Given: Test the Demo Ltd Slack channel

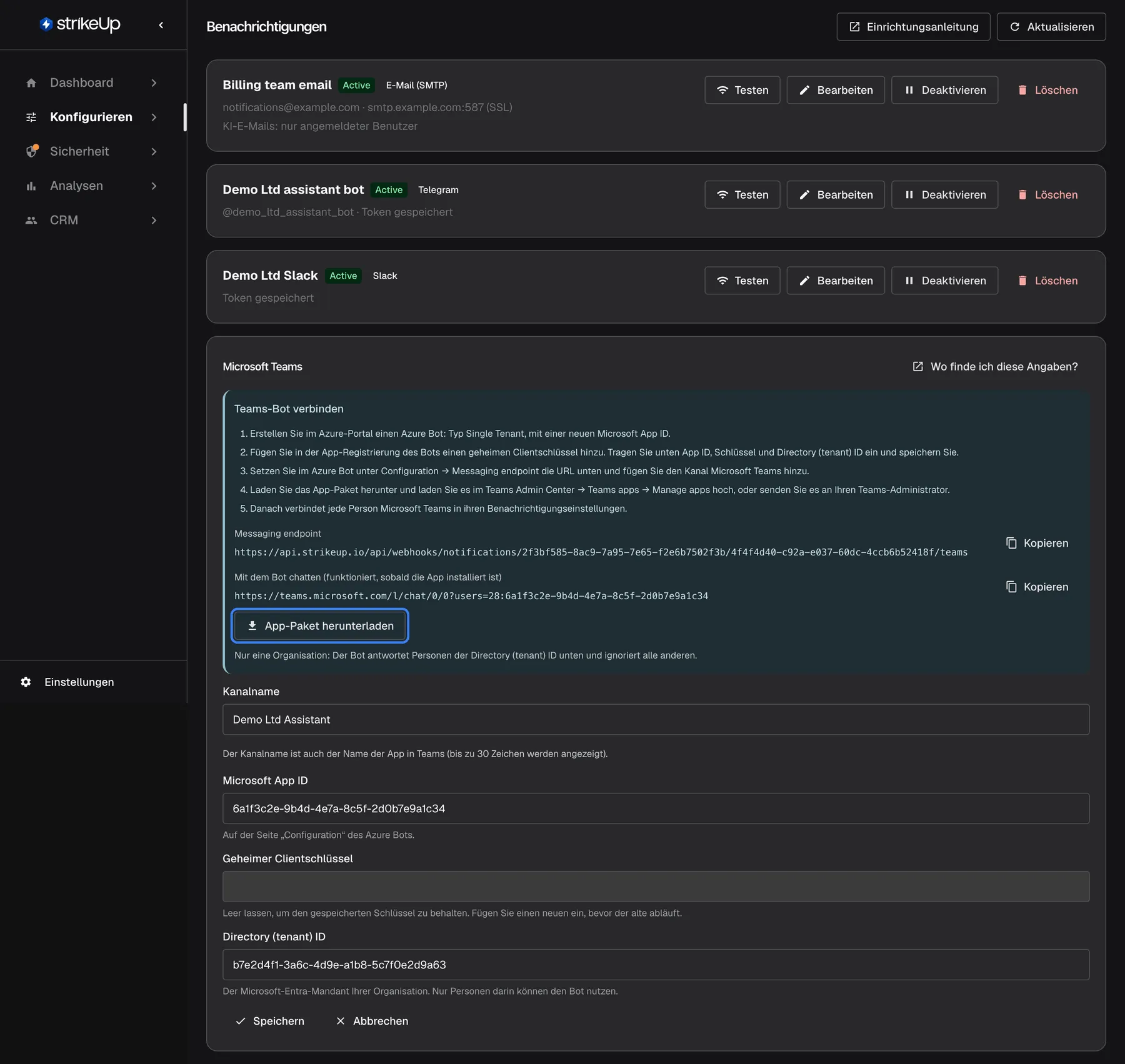Looking at the screenshot, I should (x=742, y=281).
